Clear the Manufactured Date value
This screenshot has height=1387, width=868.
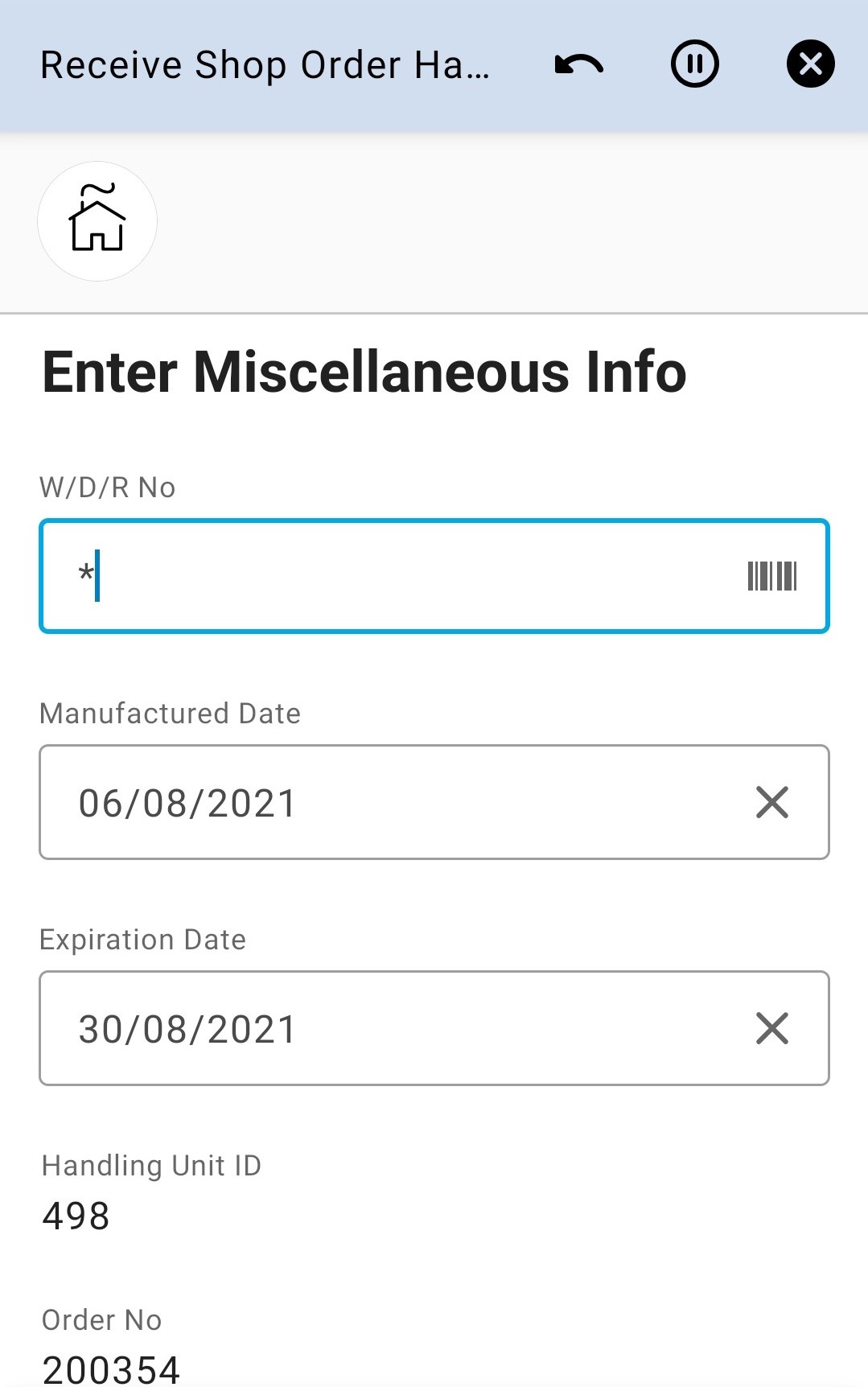(x=771, y=802)
